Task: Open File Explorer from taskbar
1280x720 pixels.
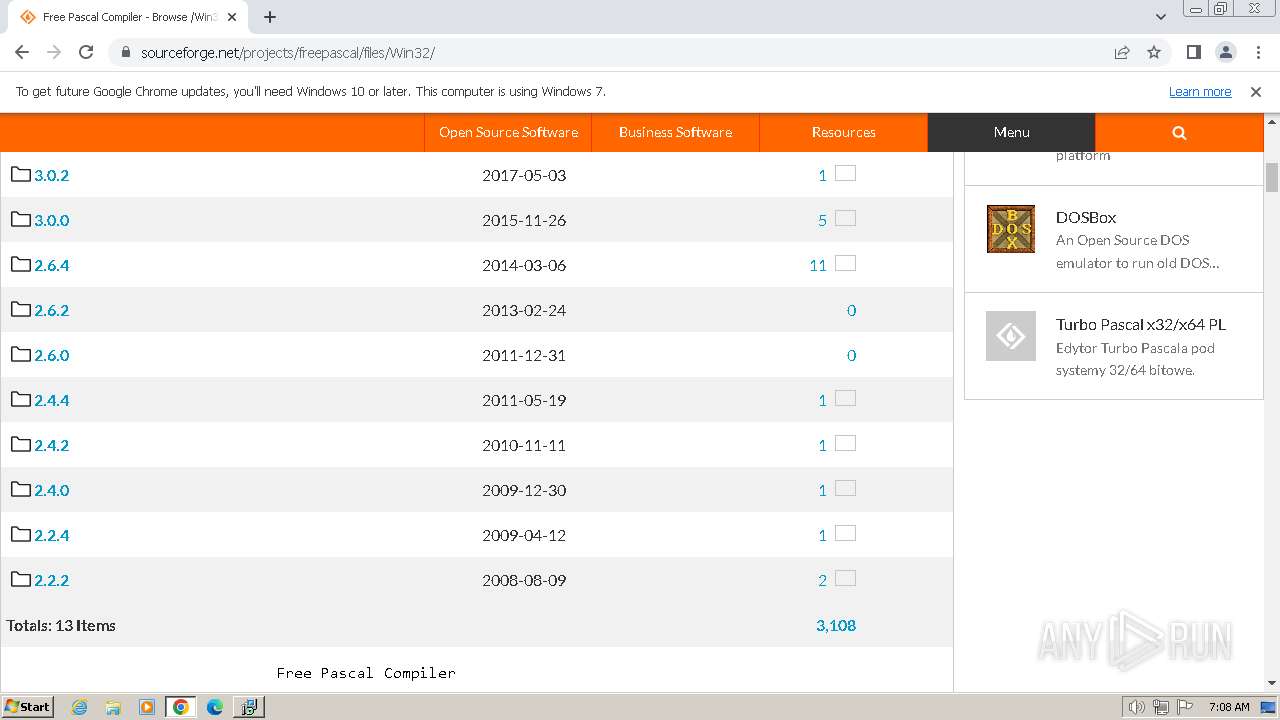Action: tap(113, 707)
